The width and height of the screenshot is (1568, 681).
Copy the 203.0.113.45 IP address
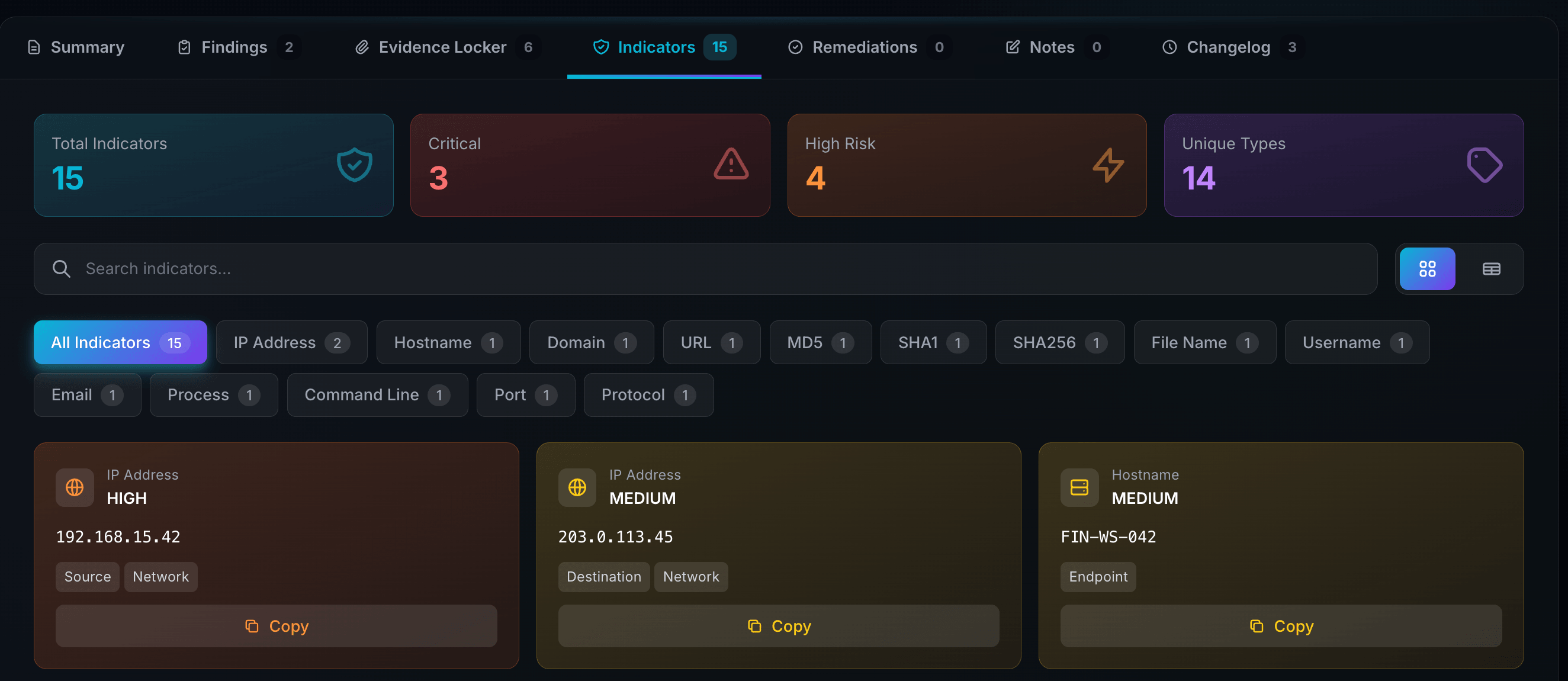(779, 625)
